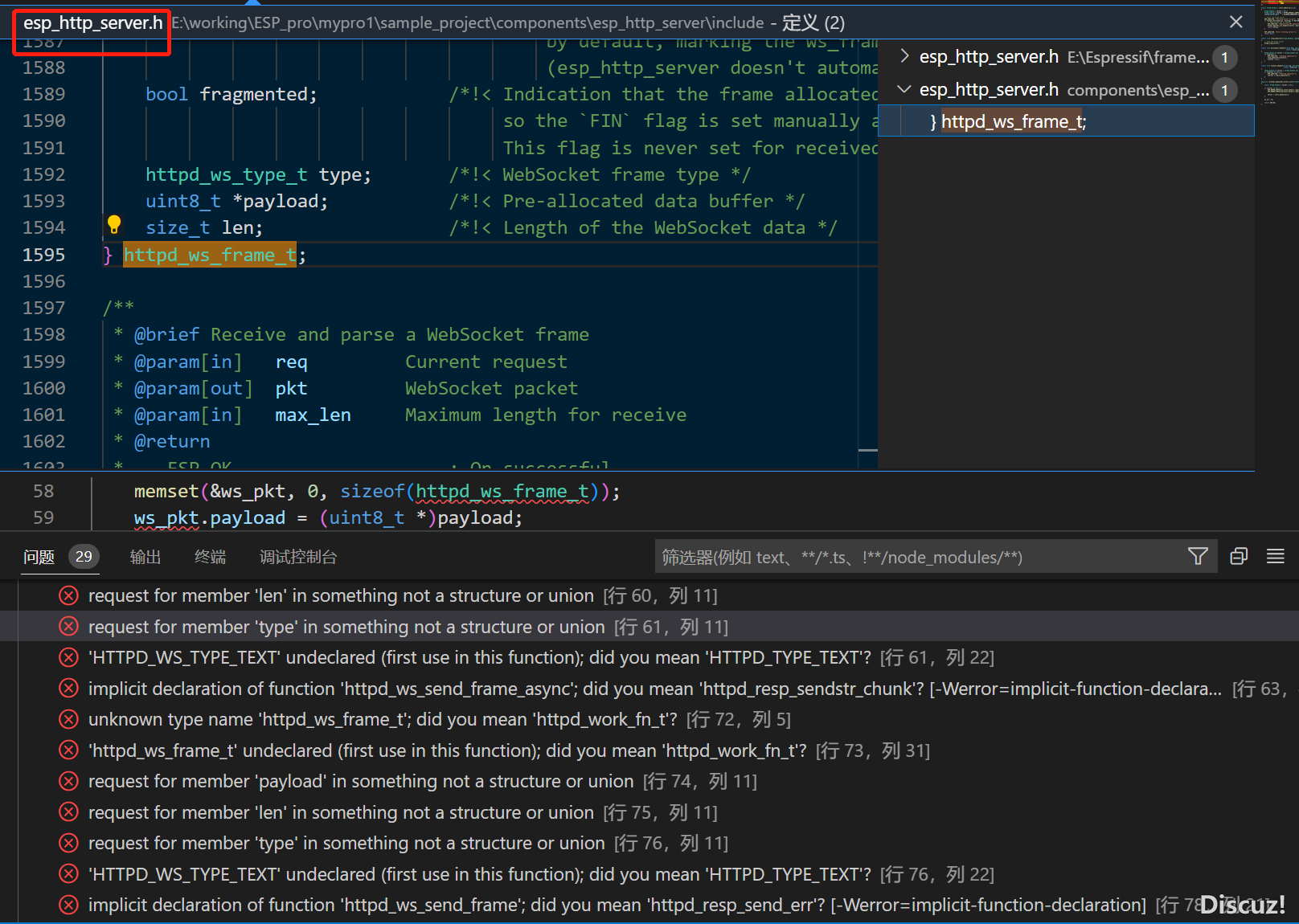
Task: Switch to the 输出 (Output) tab
Action: click(x=145, y=557)
